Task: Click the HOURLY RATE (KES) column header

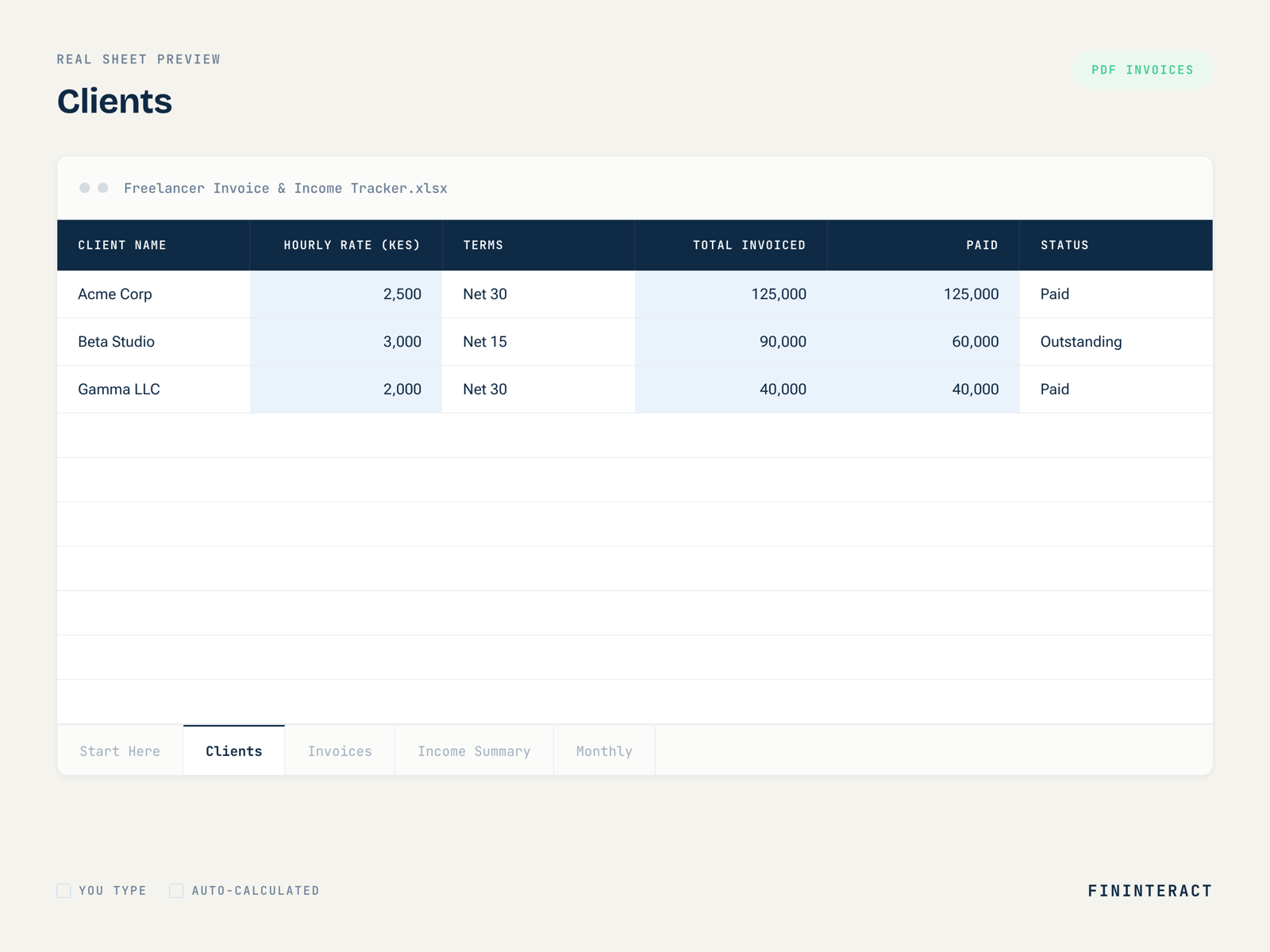Action: pos(346,245)
